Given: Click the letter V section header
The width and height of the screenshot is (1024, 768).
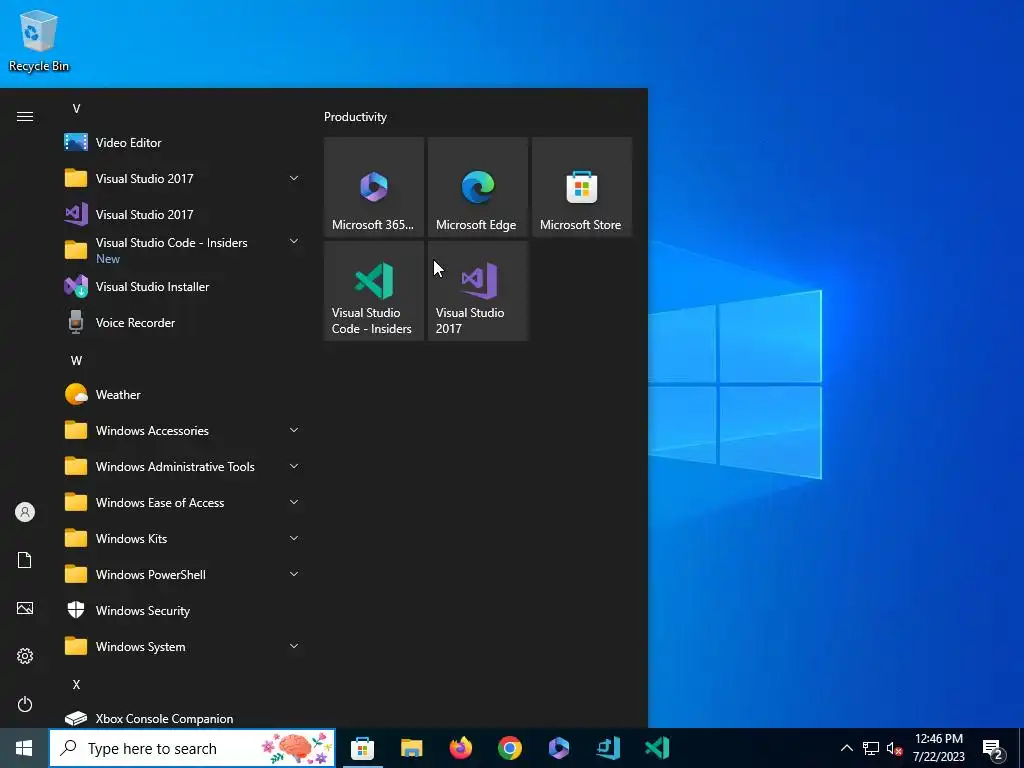Looking at the screenshot, I should (76, 109).
